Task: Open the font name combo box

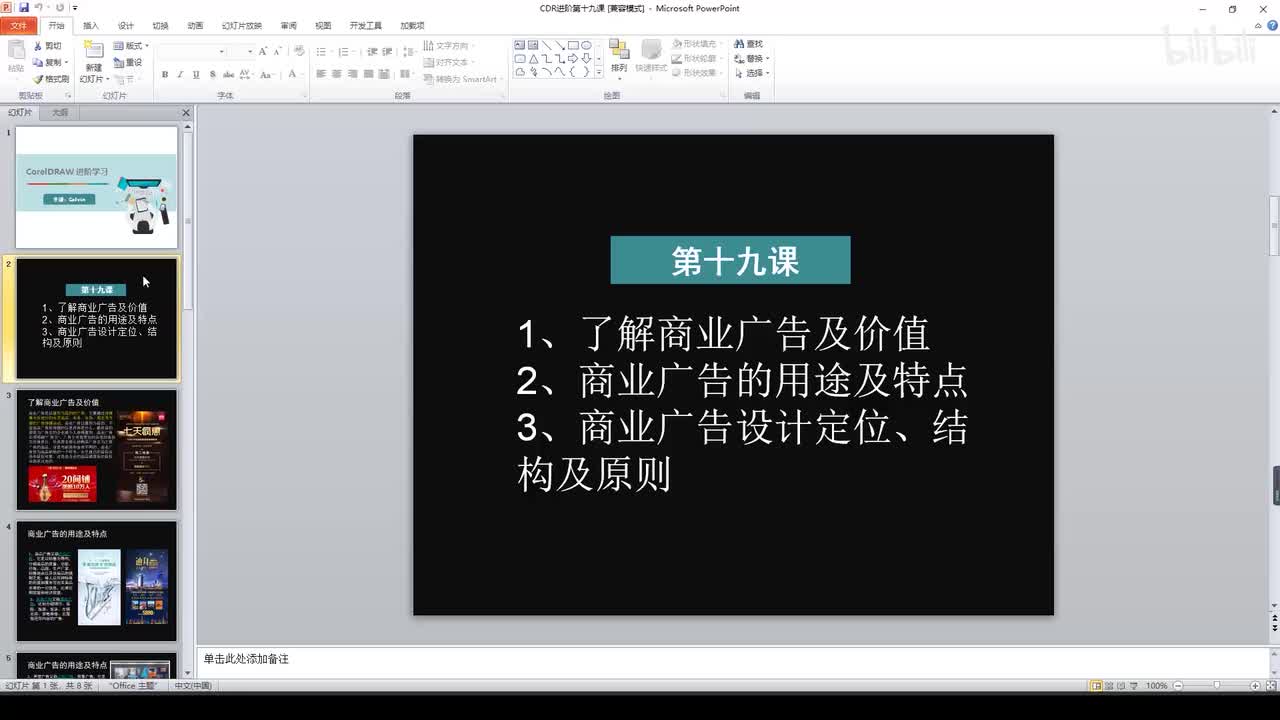Action: (191, 51)
